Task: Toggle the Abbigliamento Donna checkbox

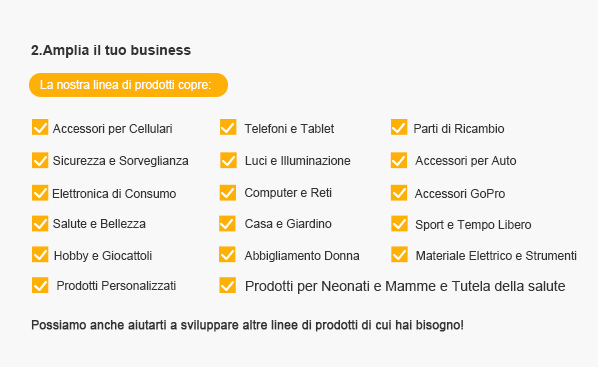Action: click(x=227, y=254)
